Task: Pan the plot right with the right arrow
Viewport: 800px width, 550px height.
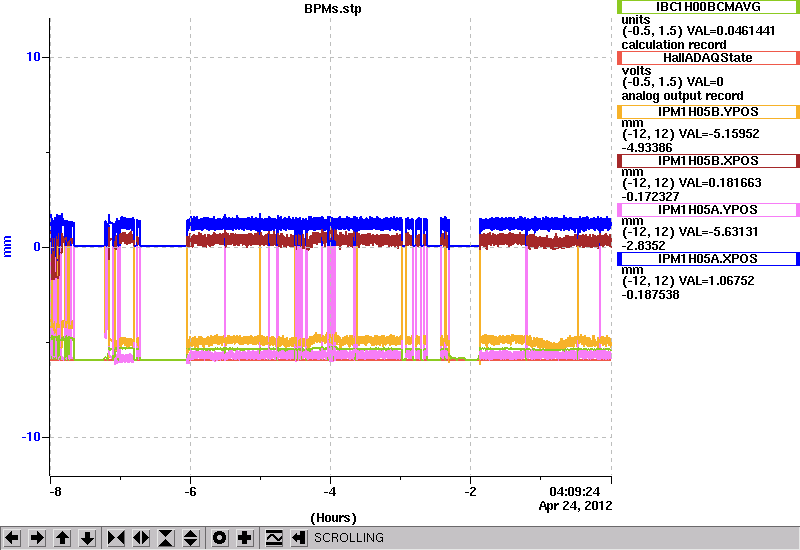Action: click(x=37, y=538)
